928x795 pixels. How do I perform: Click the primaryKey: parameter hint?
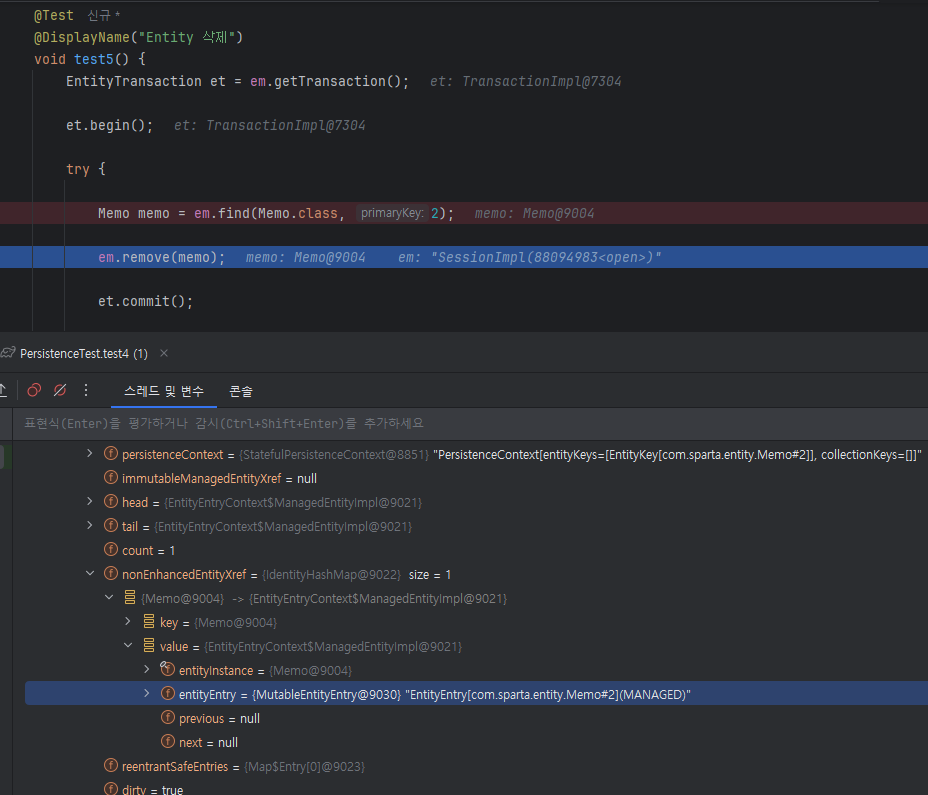pyautogui.click(x=392, y=213)
